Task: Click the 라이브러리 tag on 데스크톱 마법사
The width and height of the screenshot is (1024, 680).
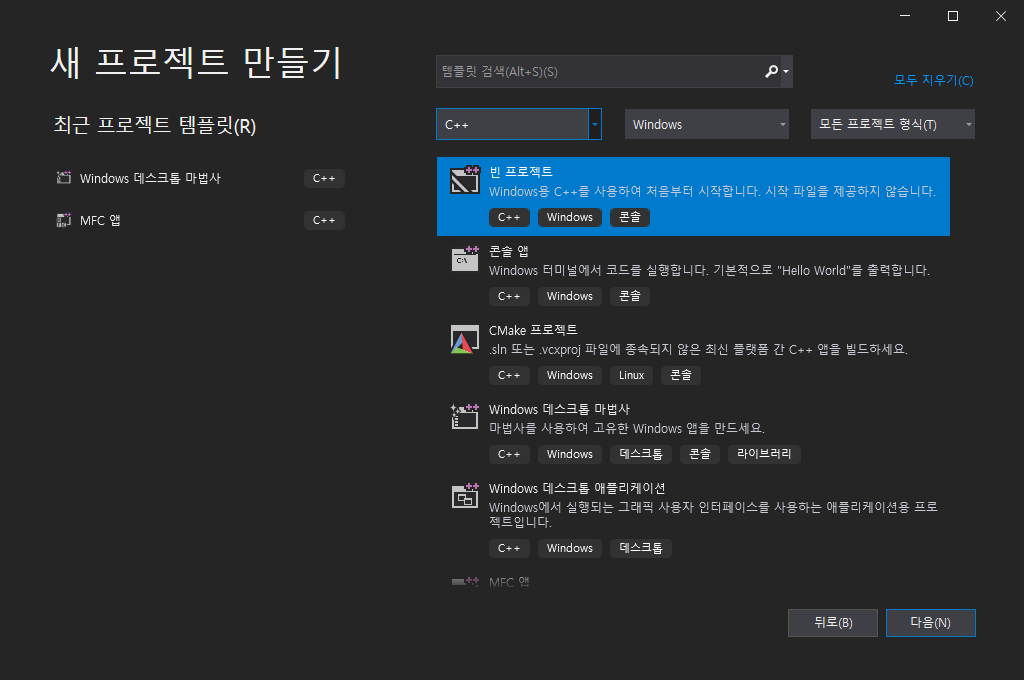Action: (x=764, y=454)
